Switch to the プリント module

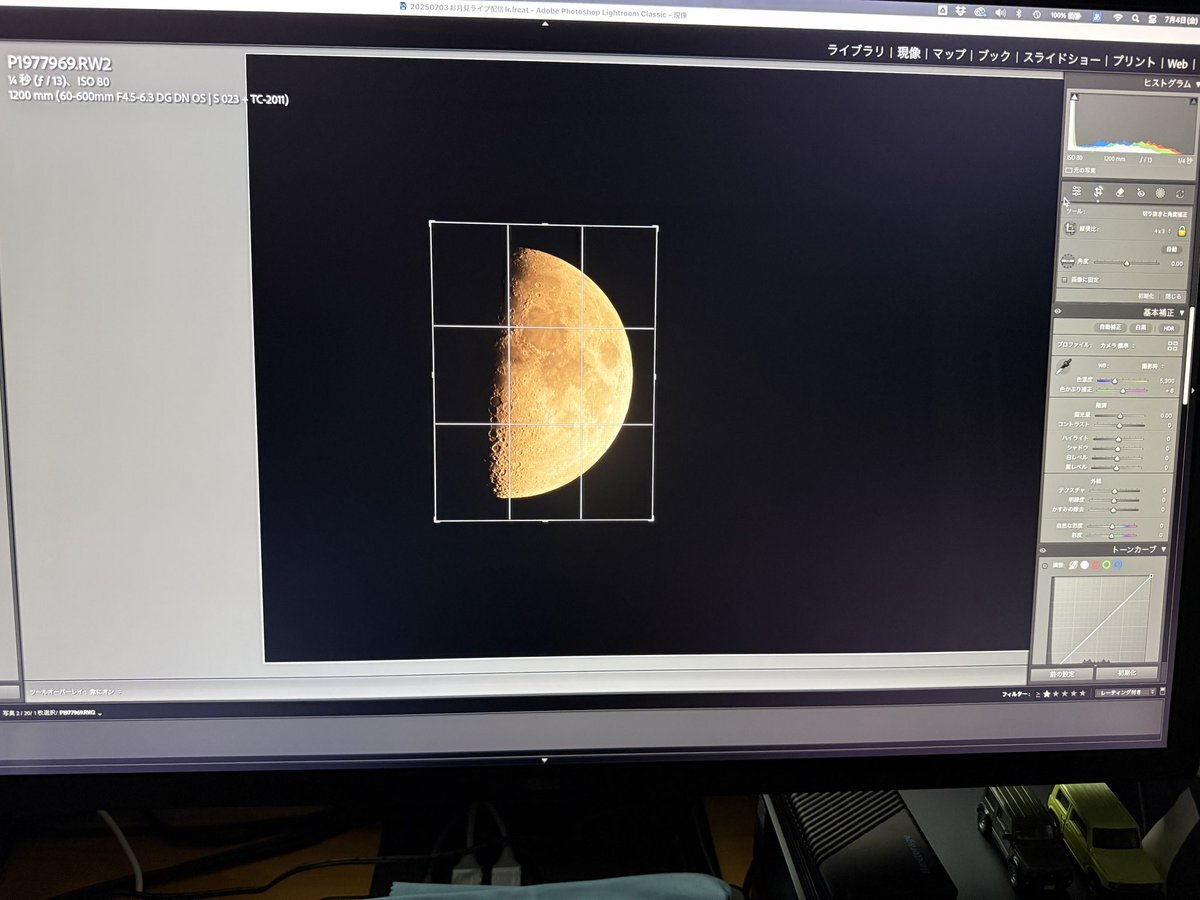[1135, 61]
